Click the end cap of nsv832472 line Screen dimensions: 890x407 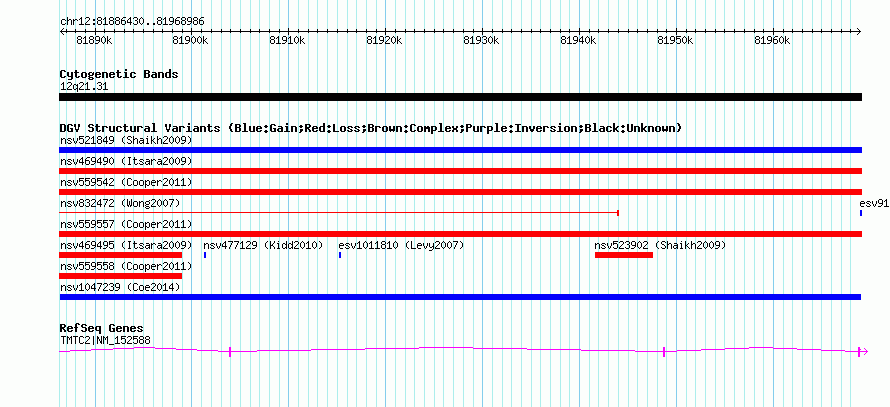(x=618, y=213)
